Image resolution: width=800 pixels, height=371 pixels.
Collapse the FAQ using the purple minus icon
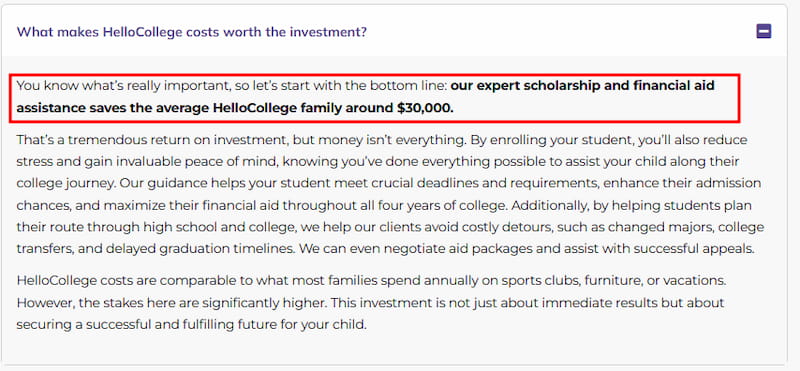[764, 32]
